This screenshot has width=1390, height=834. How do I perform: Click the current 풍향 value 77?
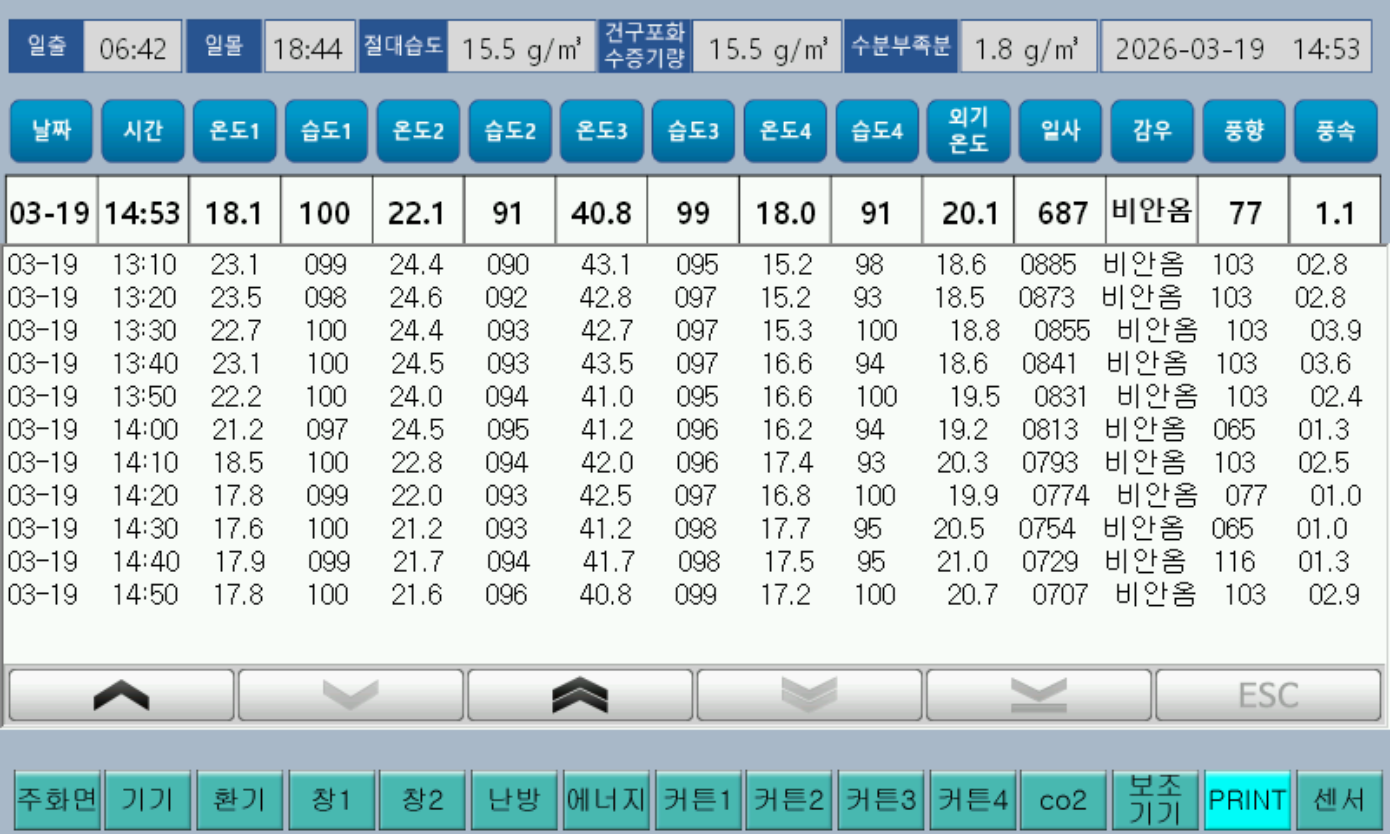click(x=1244, y=212)
